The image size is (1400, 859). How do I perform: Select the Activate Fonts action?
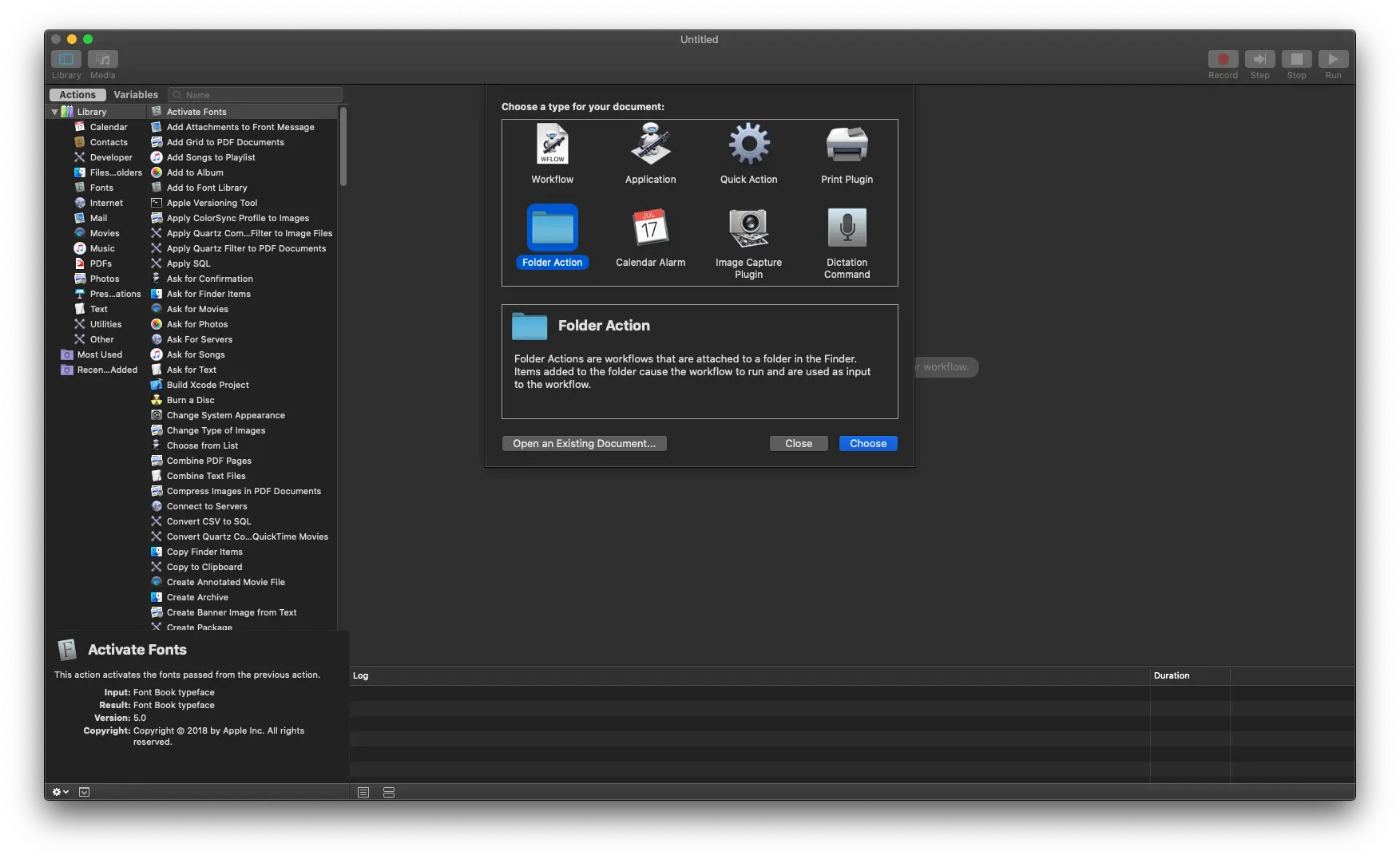[x=242, y=112]
